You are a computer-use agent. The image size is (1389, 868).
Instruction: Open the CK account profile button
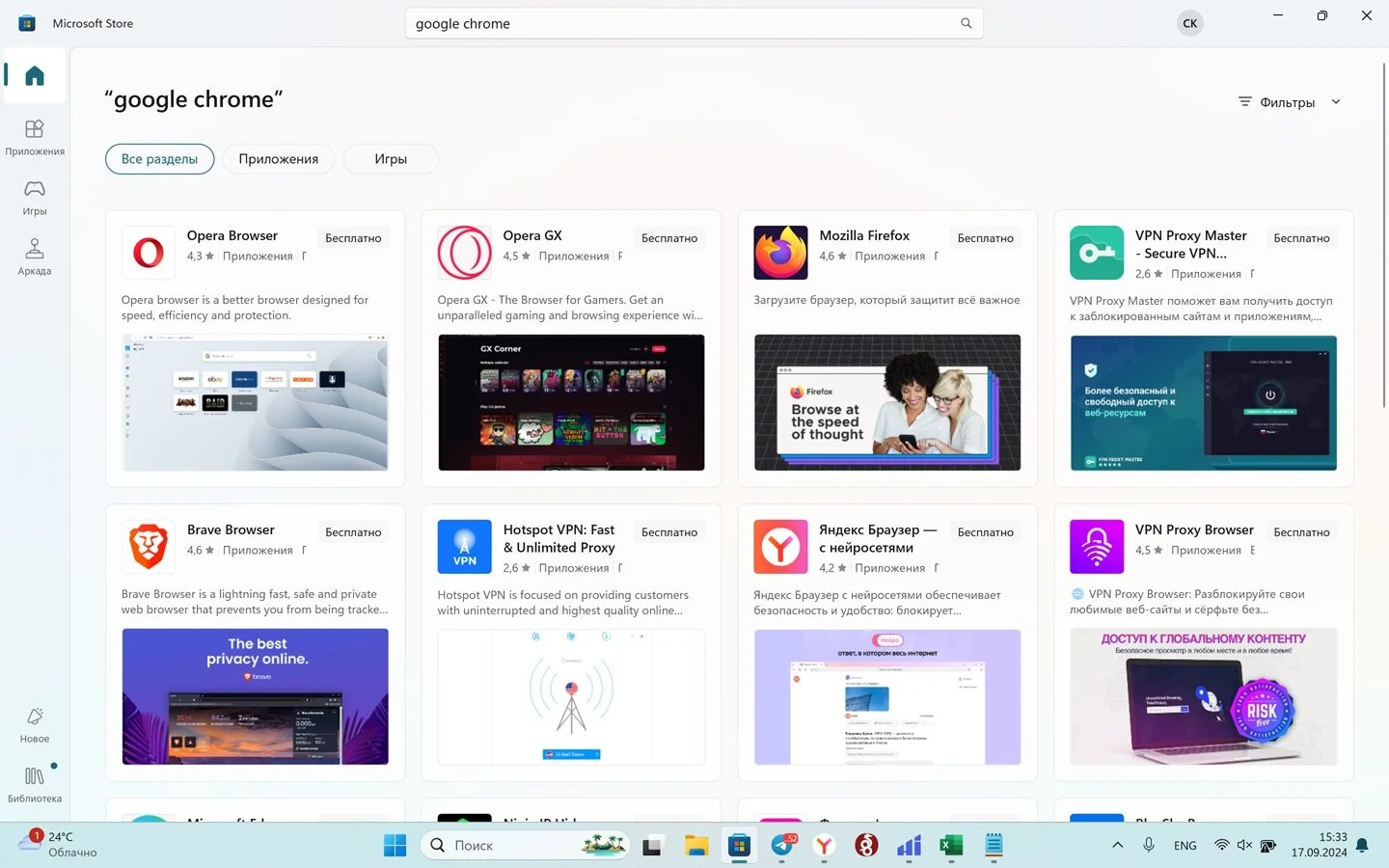tap(1189, 23)
